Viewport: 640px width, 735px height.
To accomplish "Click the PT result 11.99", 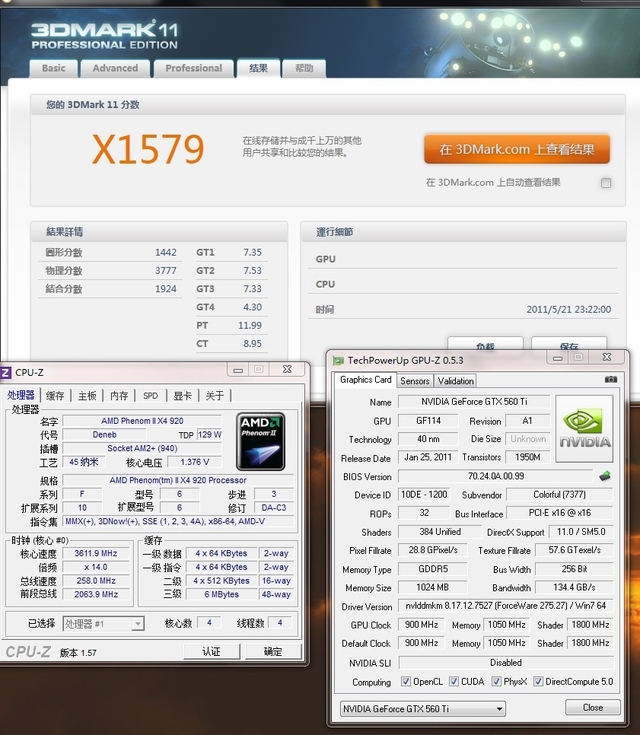I will point(250,326).
